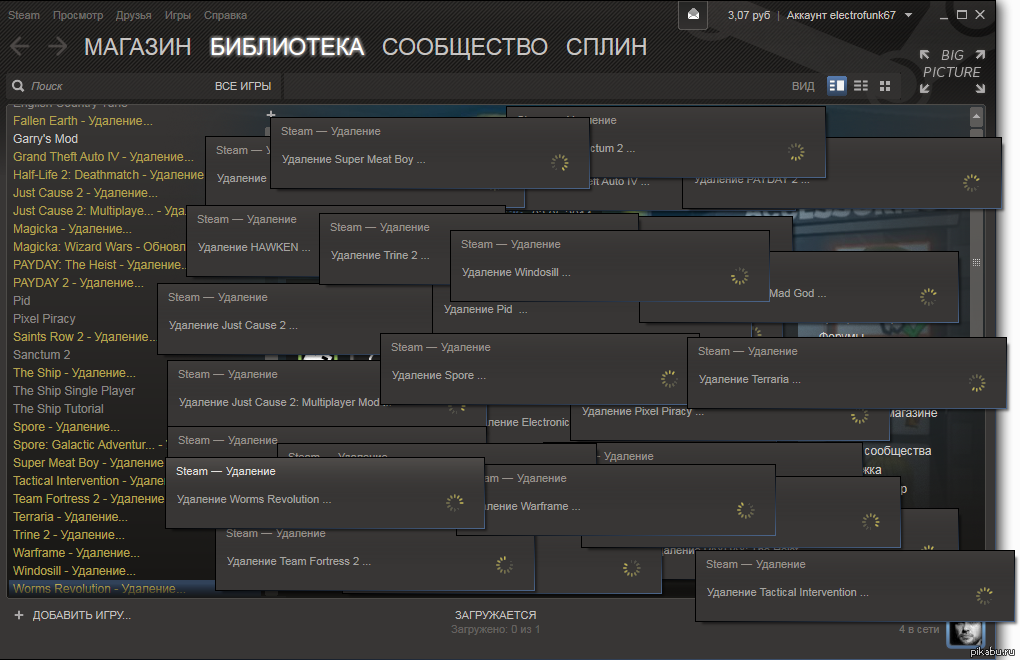The width and height of the screenshot is (1020, 663).
Task: Click the plus icon beside ДОБАВИТЬ ИГРУ
Action: pos(18,615)
